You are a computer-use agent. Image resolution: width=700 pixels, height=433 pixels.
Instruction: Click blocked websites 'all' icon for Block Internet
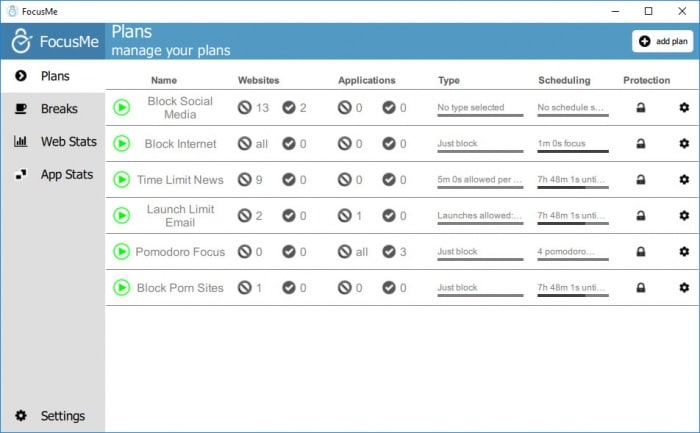245,144
